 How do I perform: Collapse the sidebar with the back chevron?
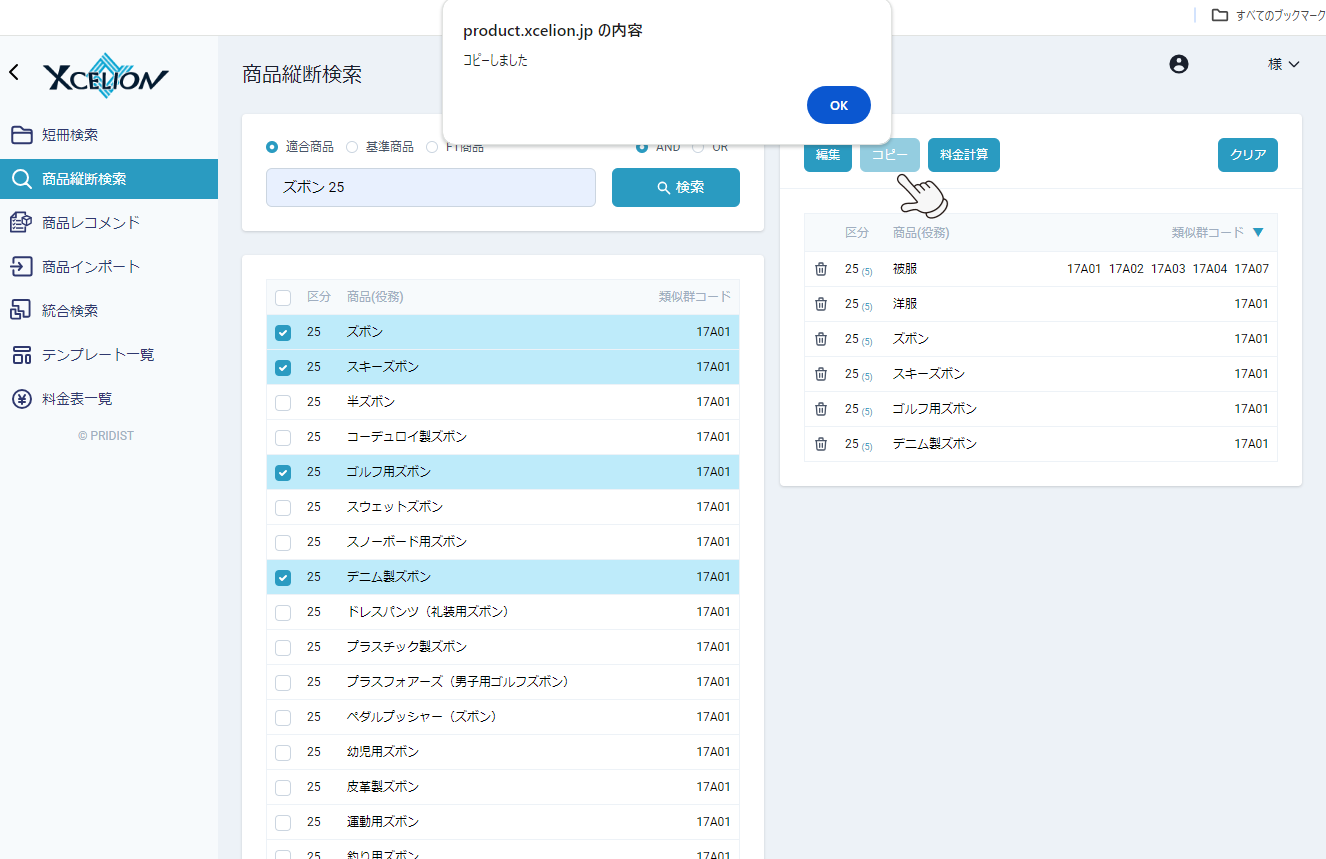click(14, 72)
